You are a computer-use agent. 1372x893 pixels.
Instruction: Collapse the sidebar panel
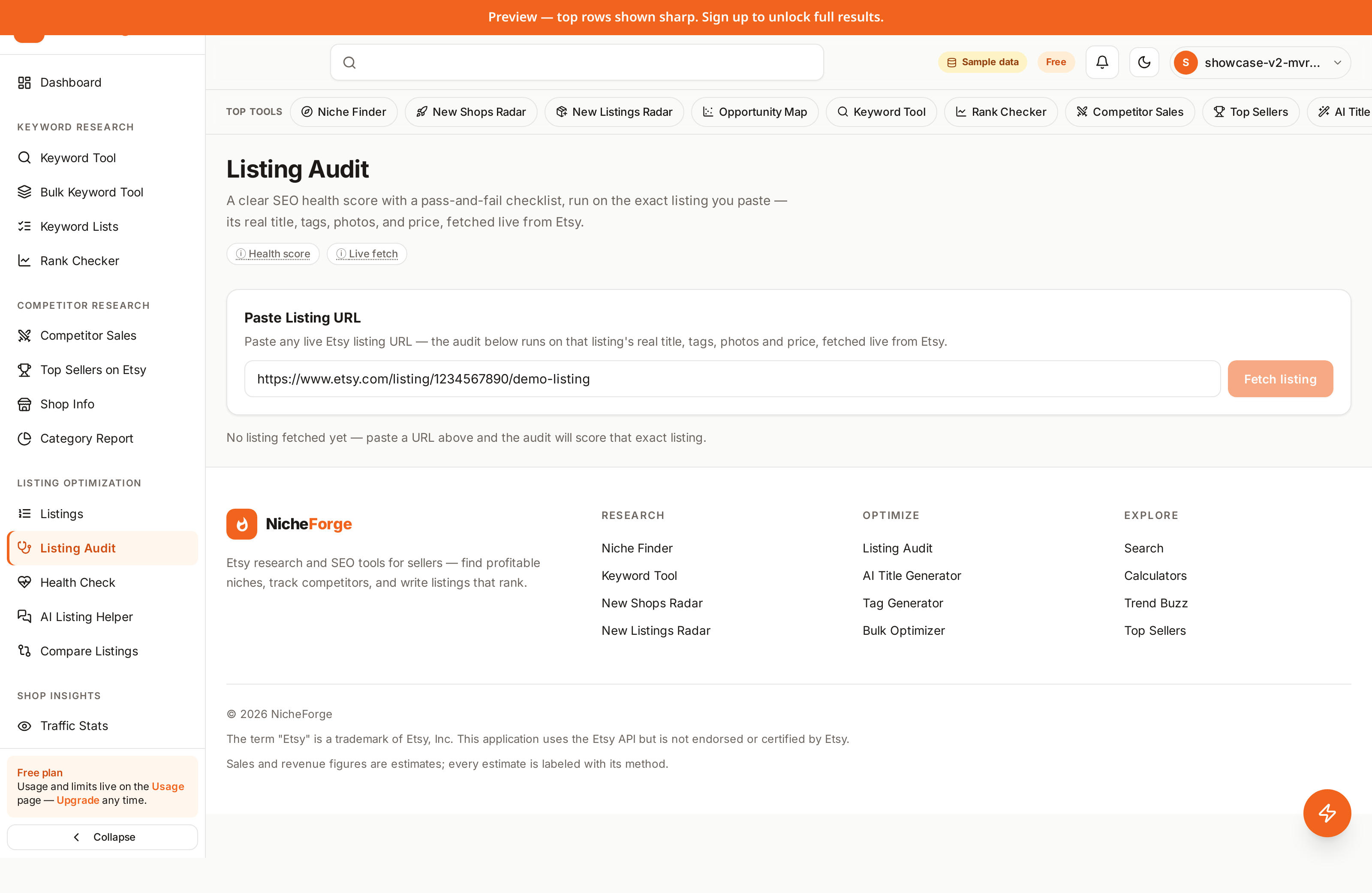(102, 837)
